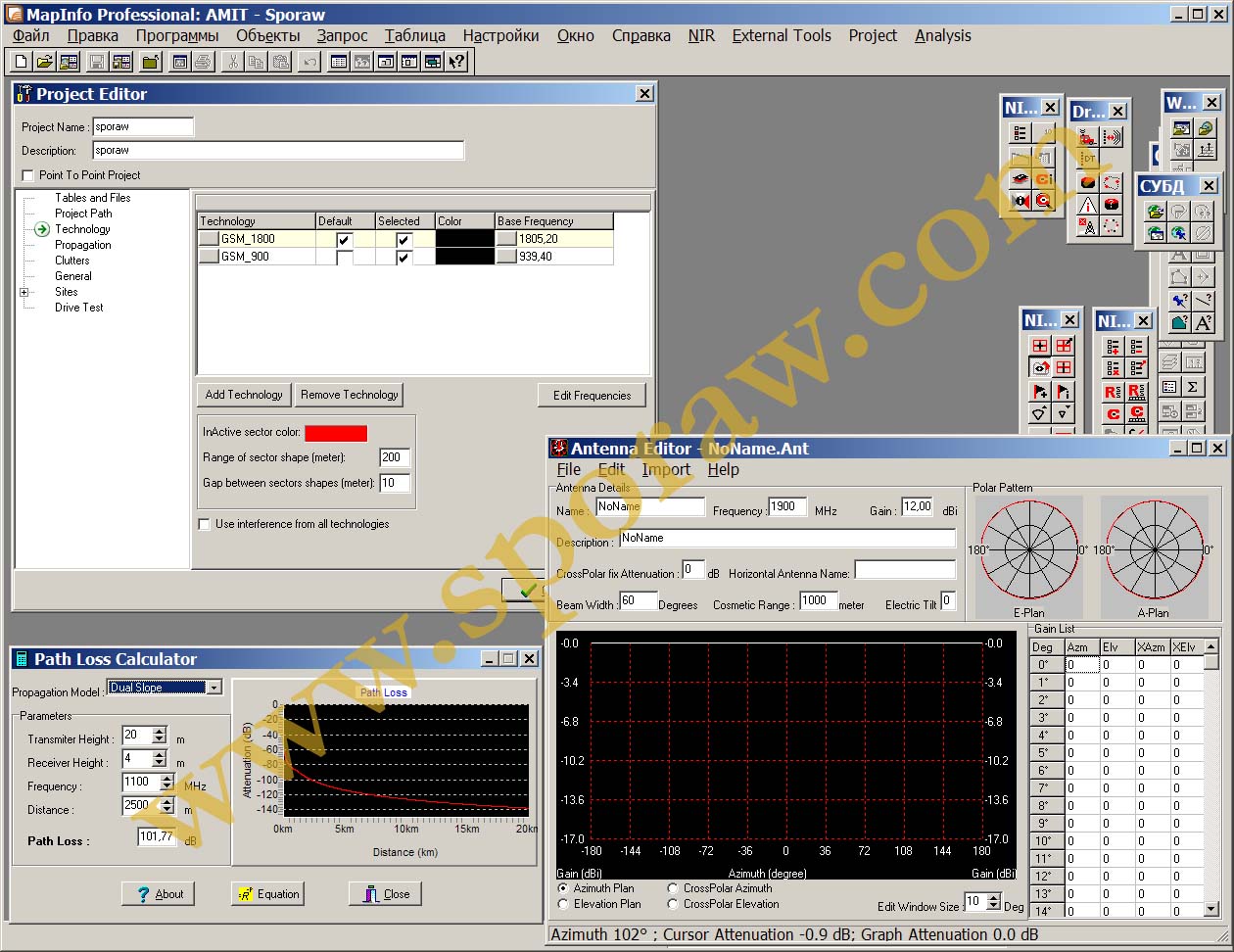Click the Add Technology button
This screenshot has width=1234, height=952.
[244, 395]
